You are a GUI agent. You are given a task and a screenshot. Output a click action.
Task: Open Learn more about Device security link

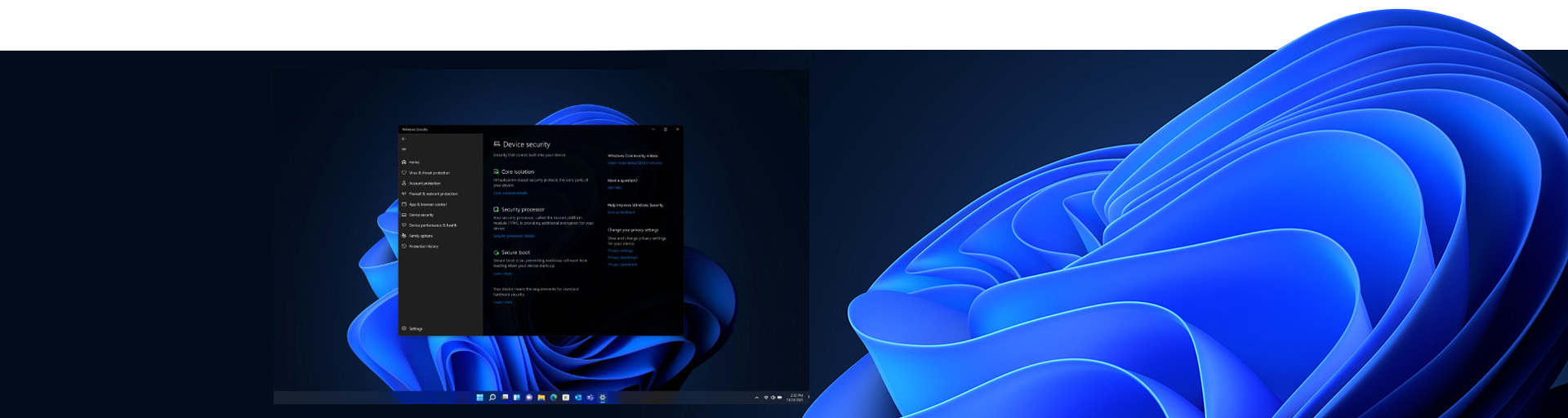[x=635, y=163]
